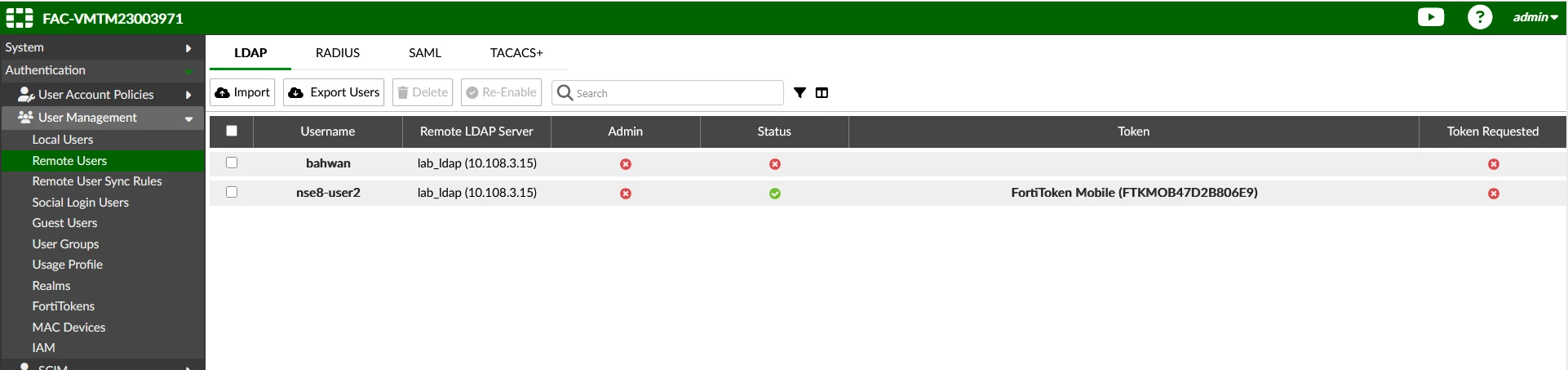Switch to the SAML tab
Image resolution: width=1568 pixels, height=370 pixels.
pyautogui.click(x=425, y=52)
